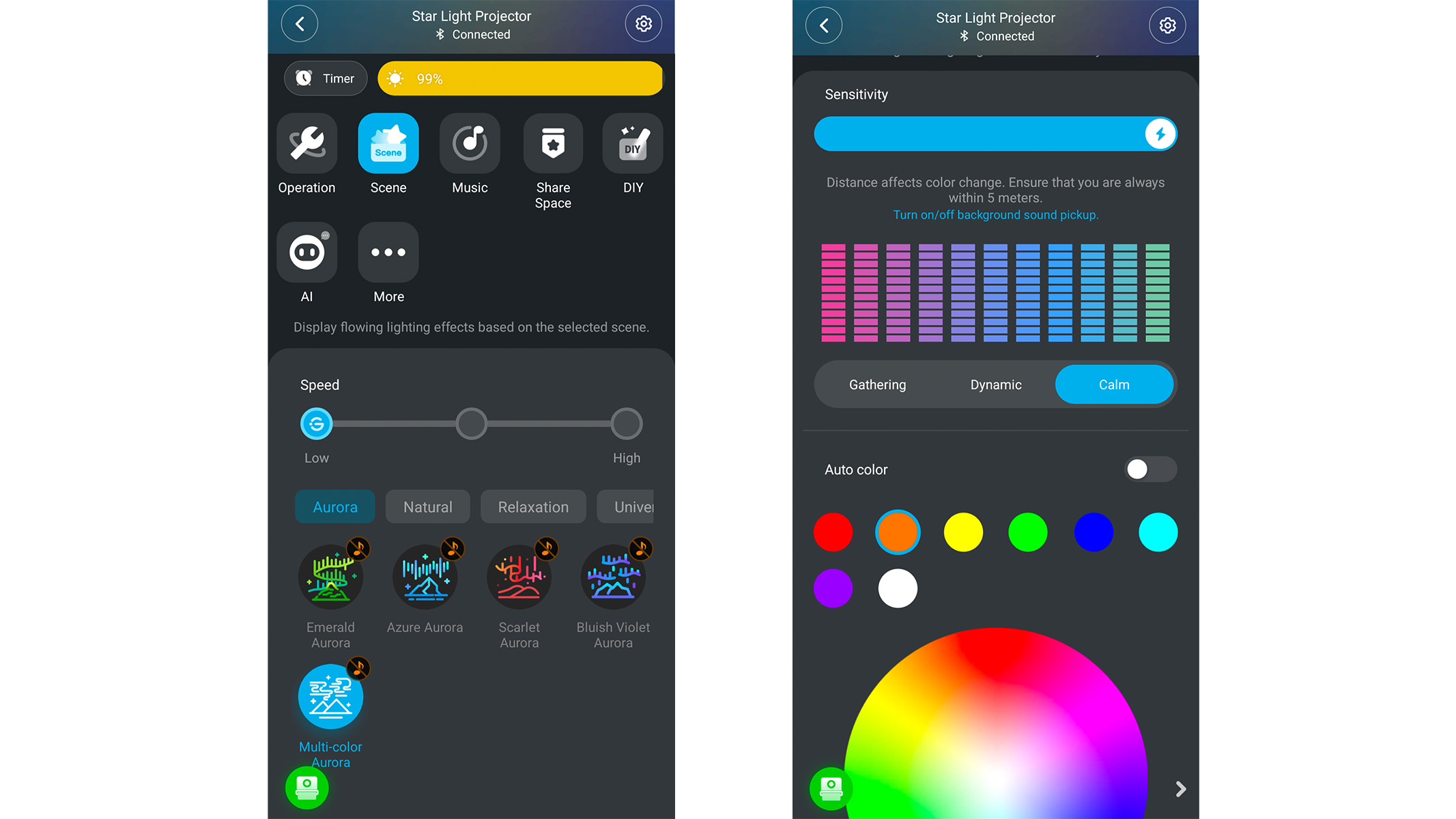Select the Gathering music mode button
This screenshot has height=819, width=1456.
coord(877,385)
